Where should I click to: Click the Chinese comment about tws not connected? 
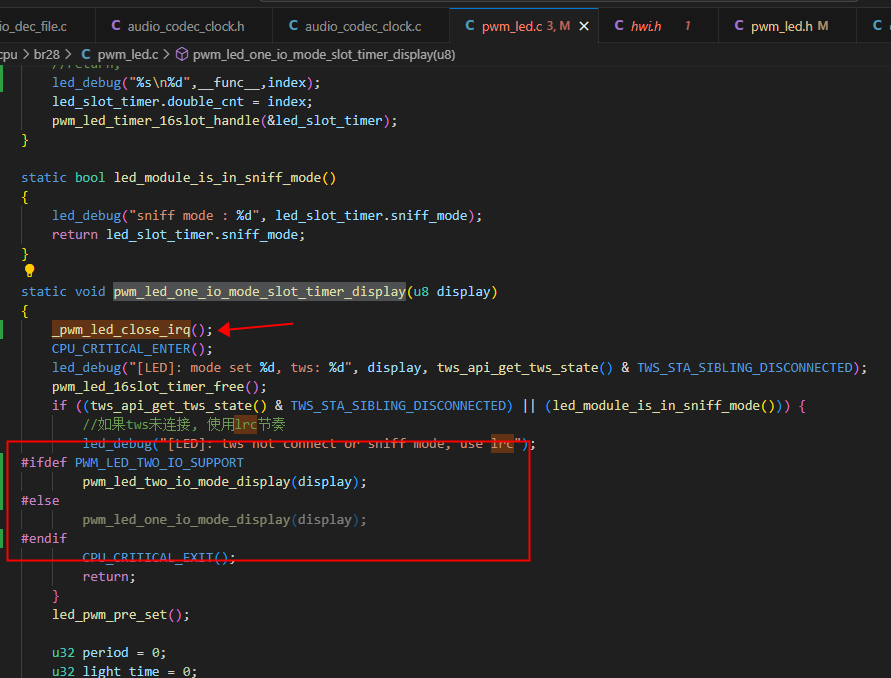click(184, 425)
